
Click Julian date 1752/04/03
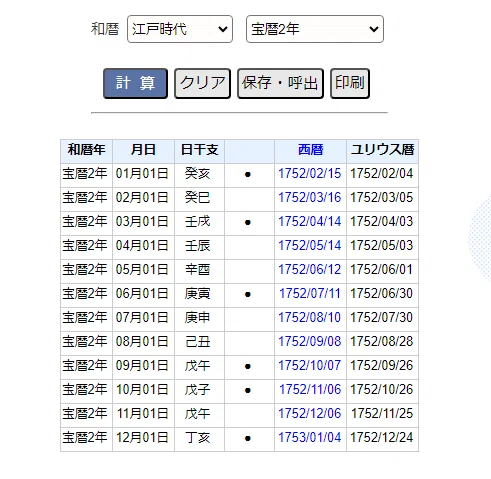[382, 222]
